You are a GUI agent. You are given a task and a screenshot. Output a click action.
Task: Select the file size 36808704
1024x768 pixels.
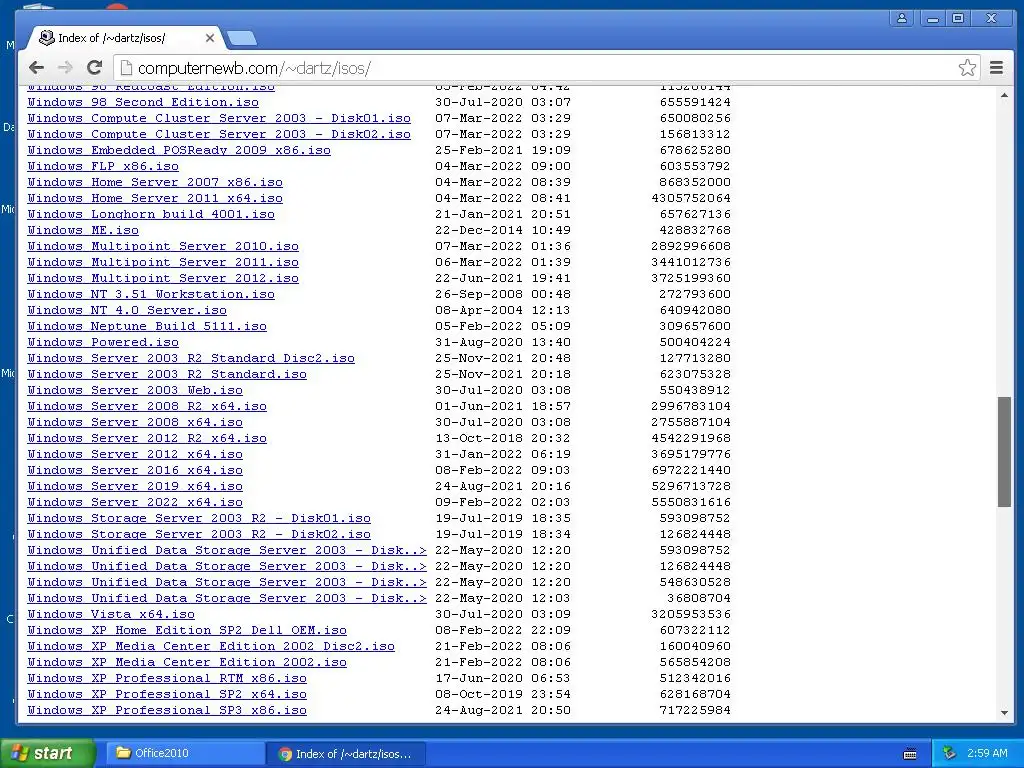coord(699,598)
